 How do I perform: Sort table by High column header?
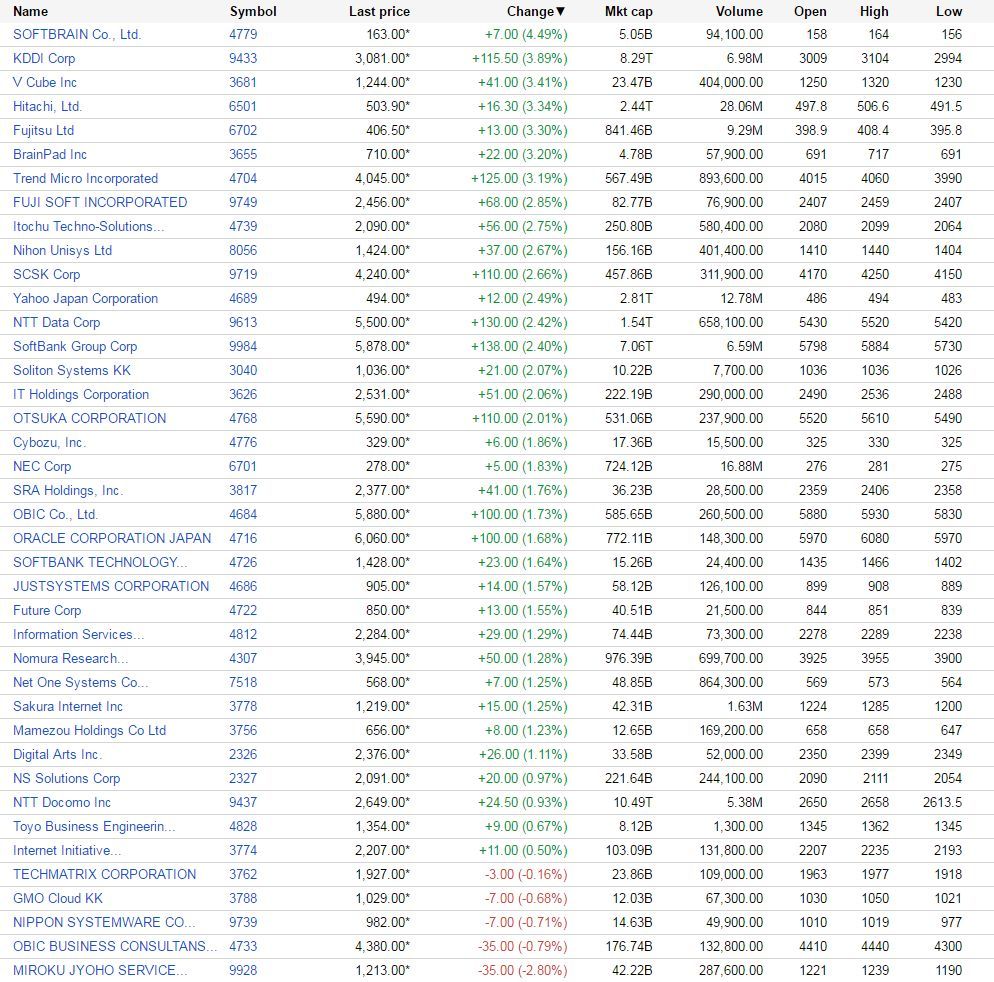pos(874,11)
